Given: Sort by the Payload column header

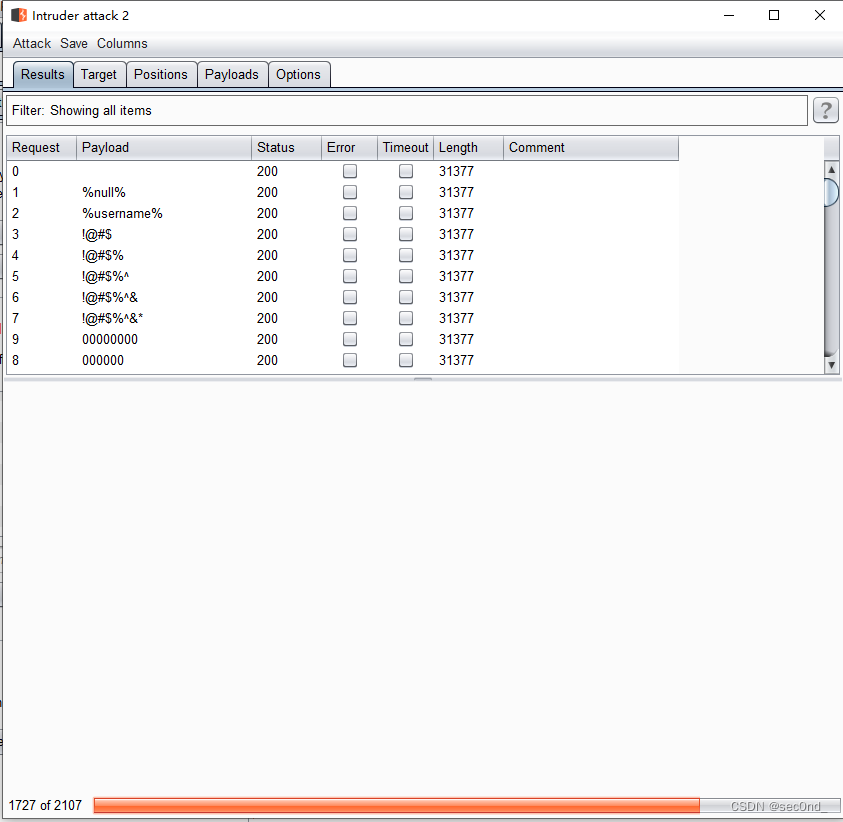Looking at the screenshot, I should 164,148.
